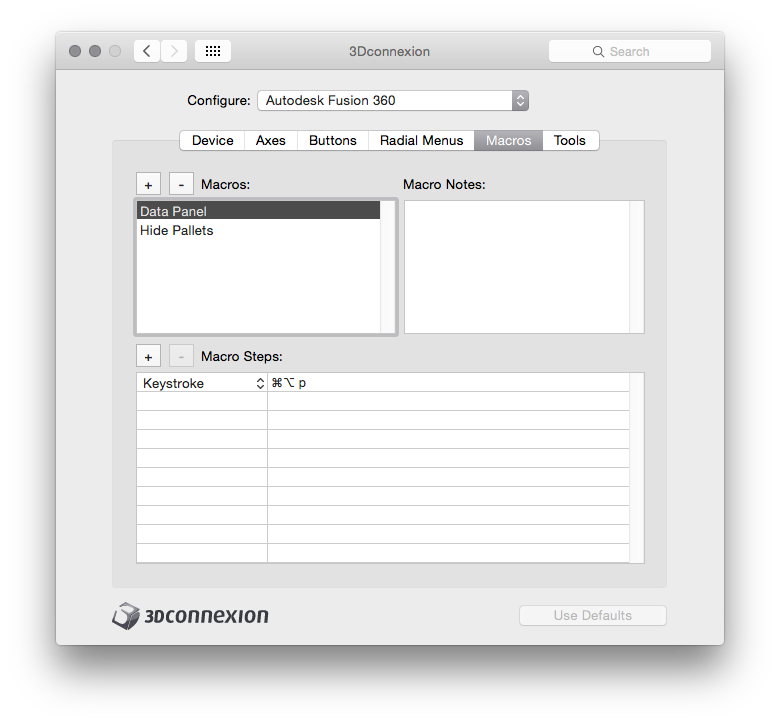Click the search magnifier icon
The height and width of the screenshot is (725, 780).
click(x=598, y=52)
